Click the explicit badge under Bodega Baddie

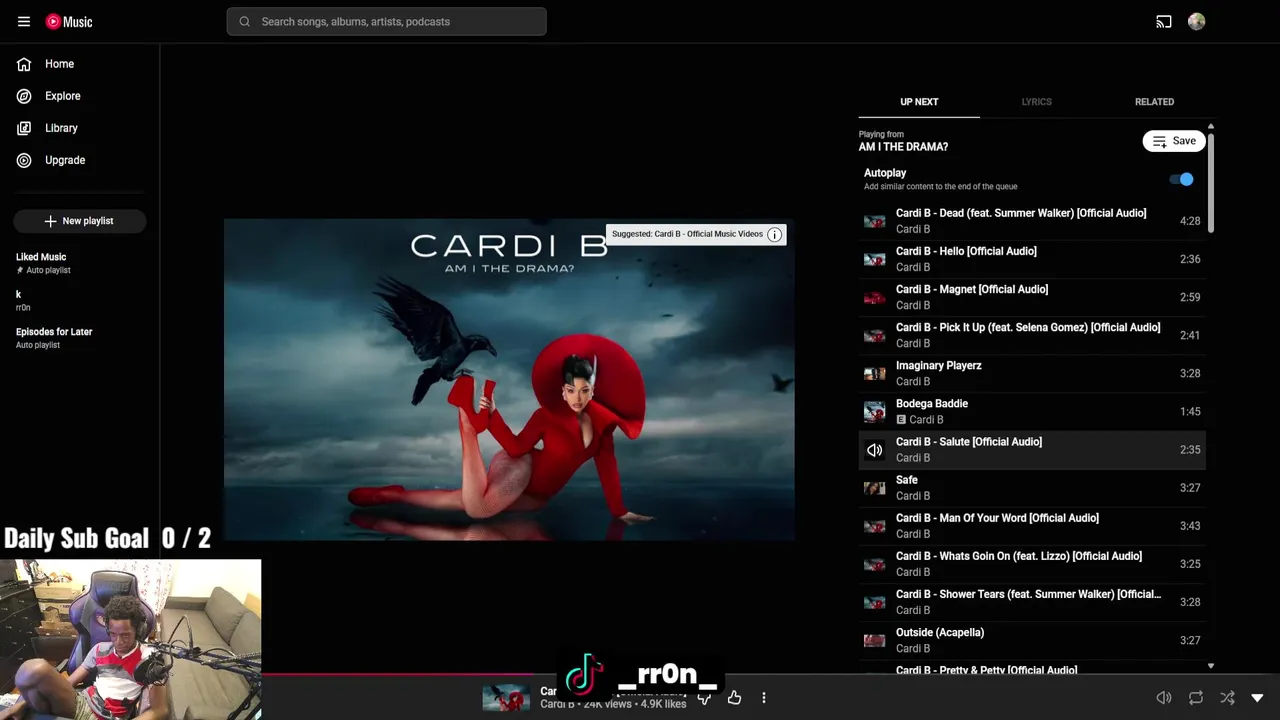pyautogui.click(x=901, y=420)
